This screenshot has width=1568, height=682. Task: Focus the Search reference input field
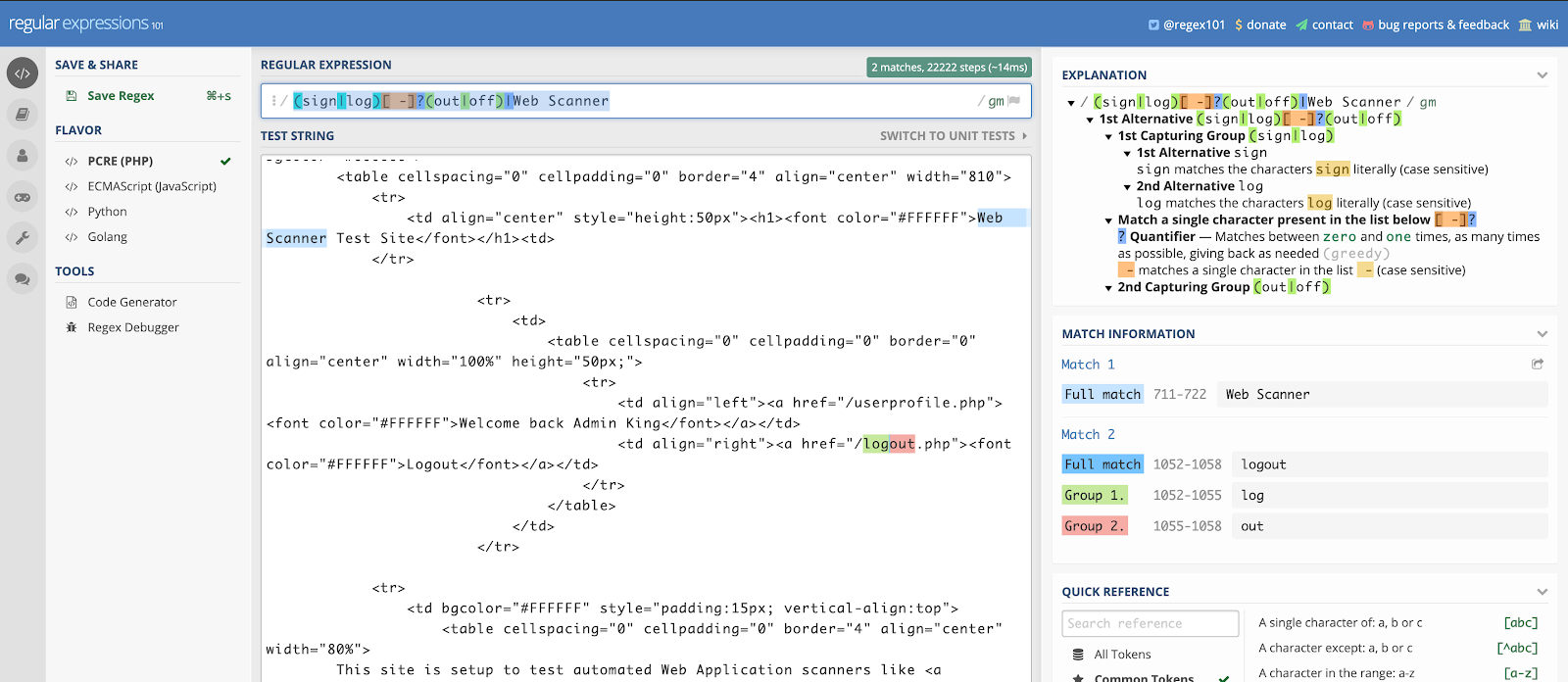(1150, 623)
